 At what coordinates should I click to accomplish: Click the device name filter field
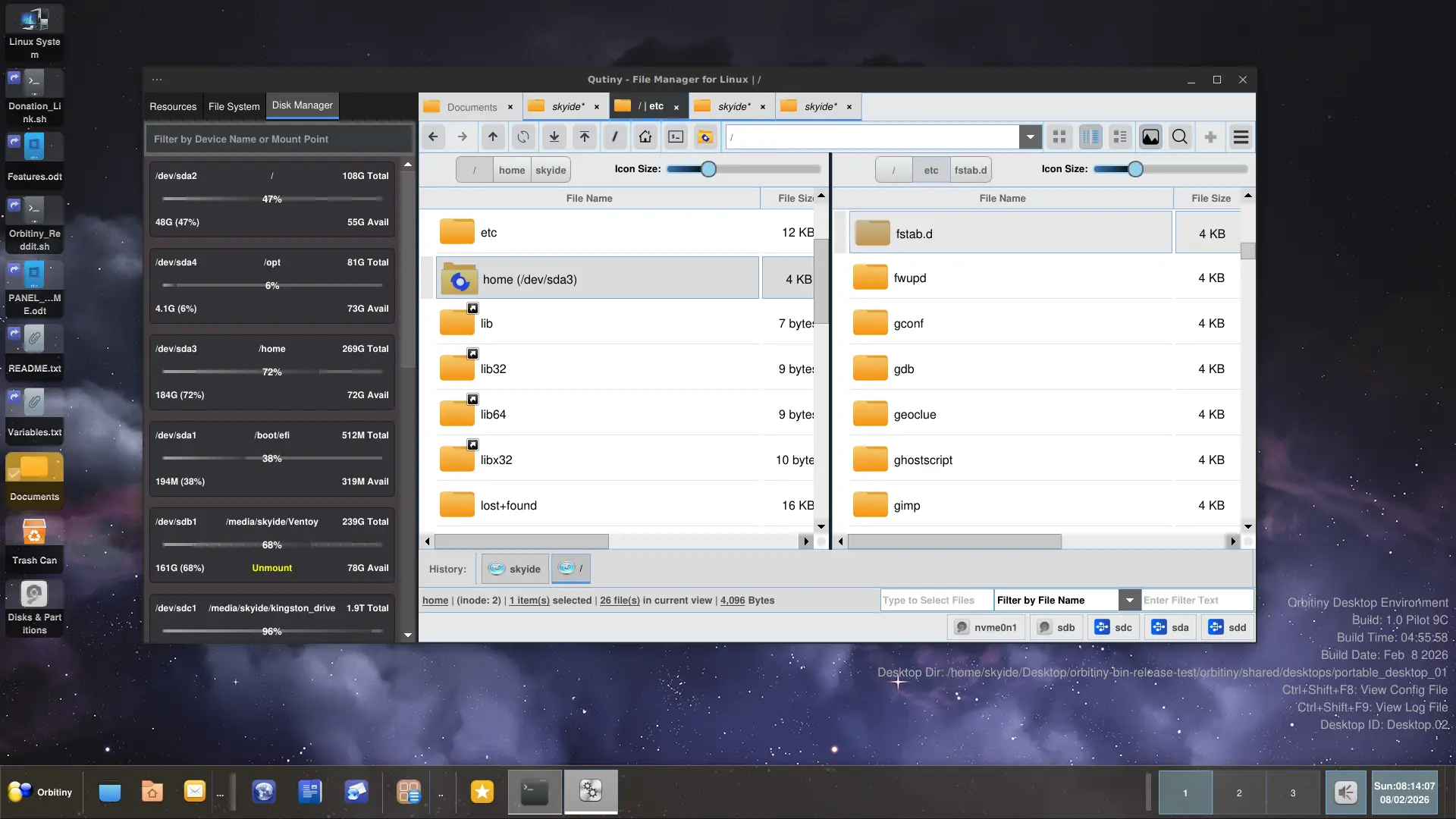point(279,140)
